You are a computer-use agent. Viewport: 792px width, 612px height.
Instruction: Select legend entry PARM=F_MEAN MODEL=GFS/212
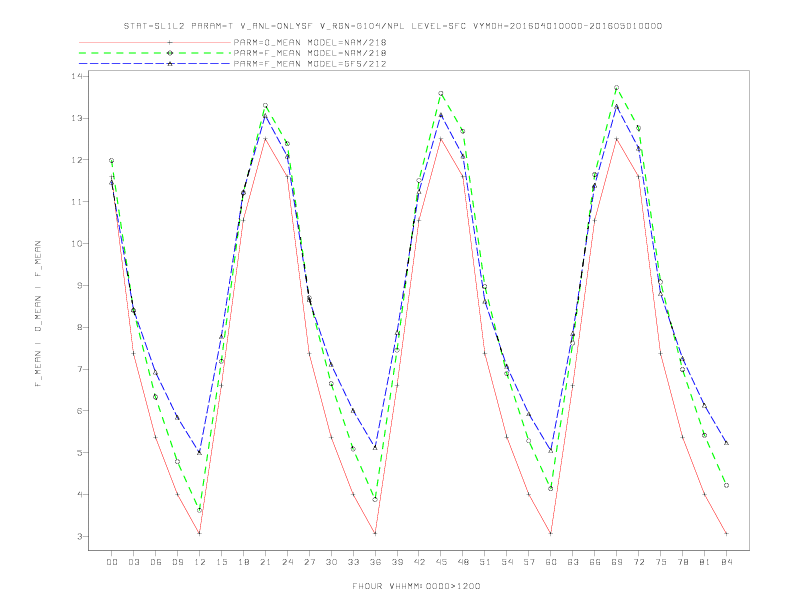tap(310, 64)
